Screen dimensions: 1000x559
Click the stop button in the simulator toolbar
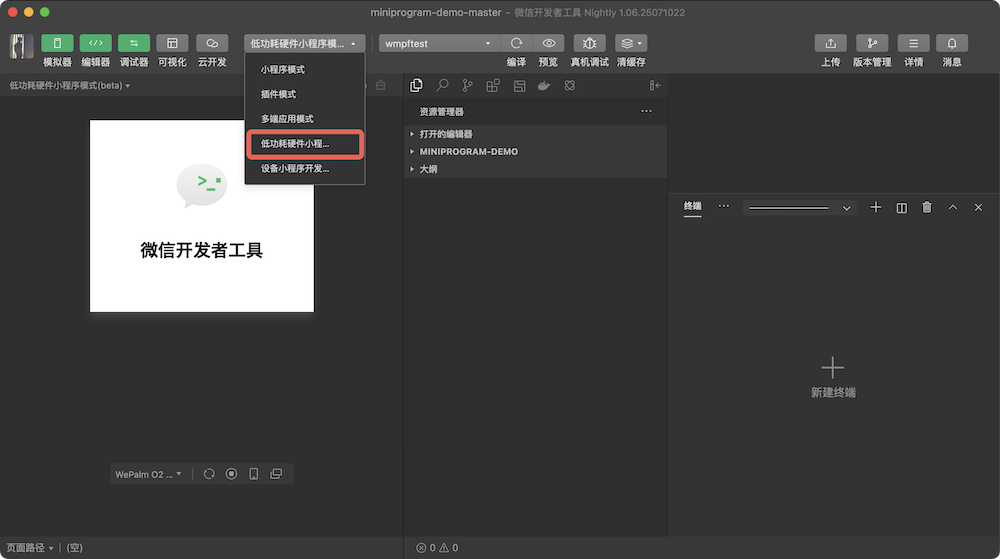pyautogui.click(x=231, y=474)
